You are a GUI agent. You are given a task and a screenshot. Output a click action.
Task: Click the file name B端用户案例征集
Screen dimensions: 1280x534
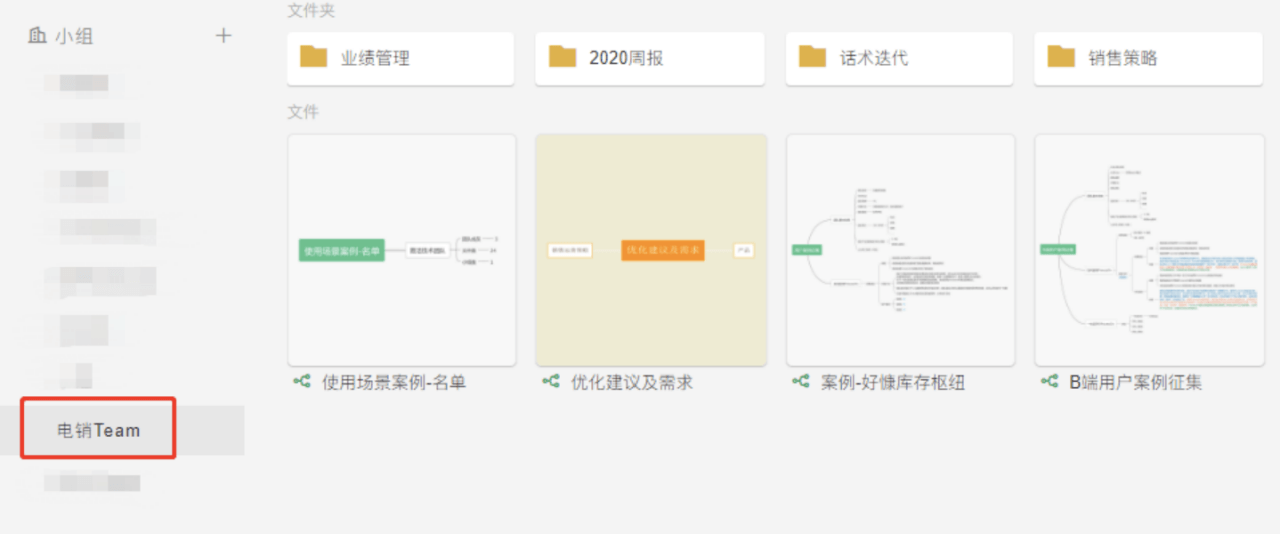coord(1136,382)
